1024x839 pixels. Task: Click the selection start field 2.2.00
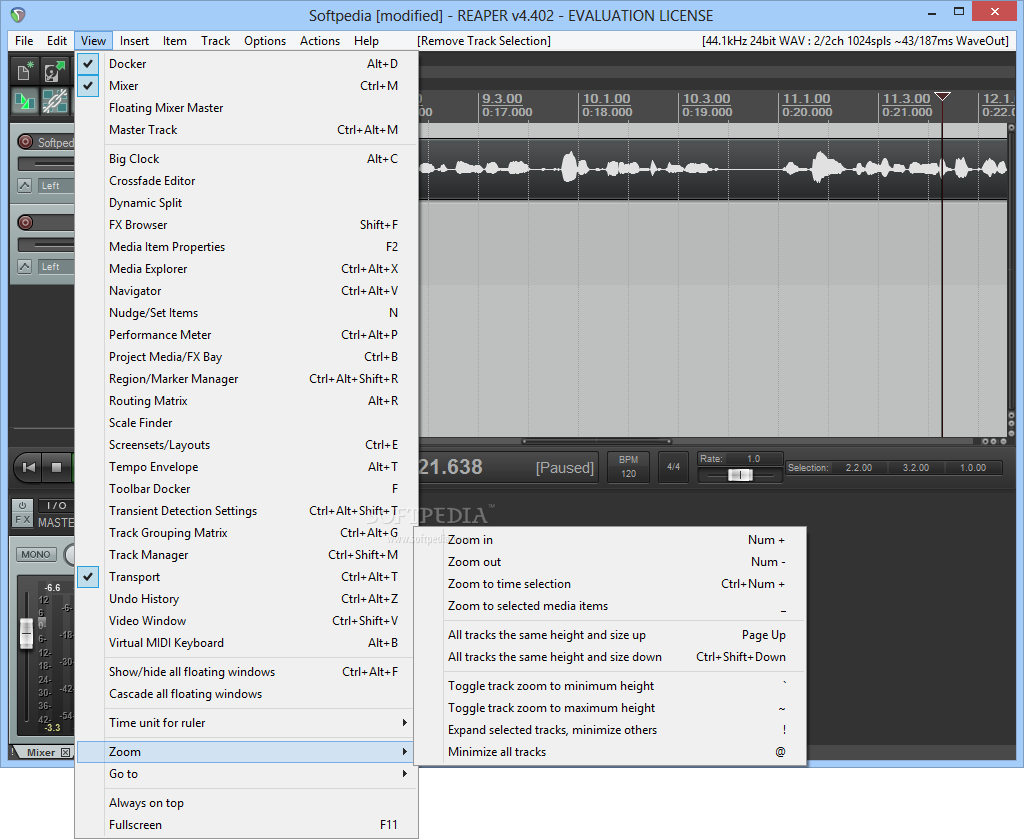pyautogui.click(x=858, y=467)
